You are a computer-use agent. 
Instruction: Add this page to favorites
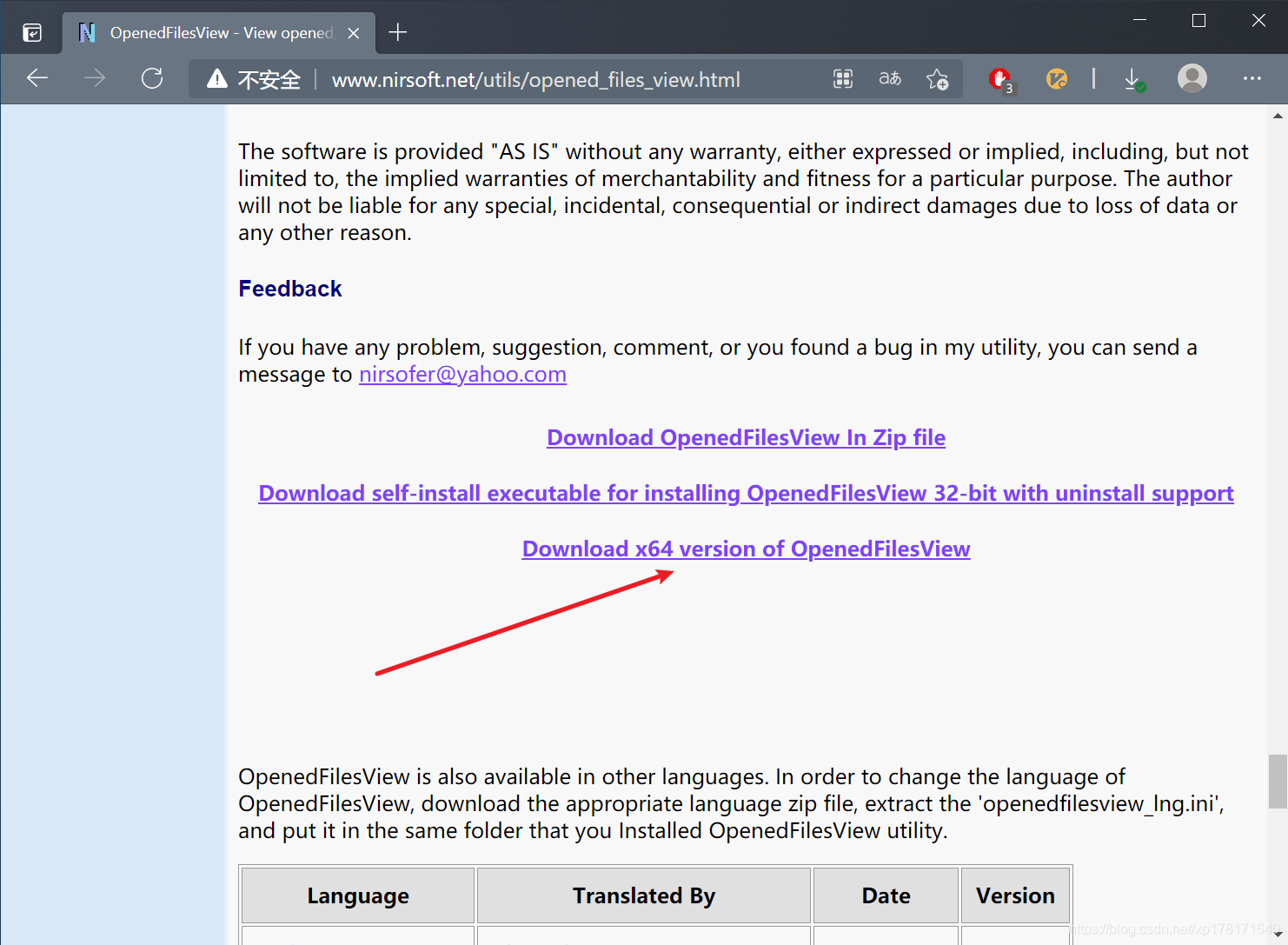937,79
